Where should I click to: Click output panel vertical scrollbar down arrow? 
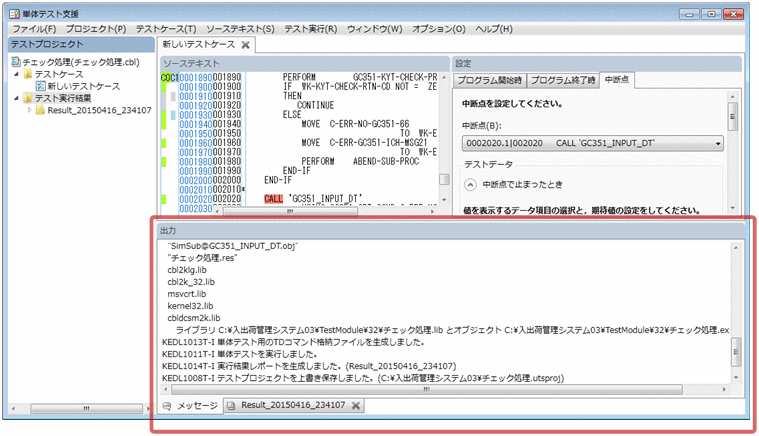(x=736, y=377)
